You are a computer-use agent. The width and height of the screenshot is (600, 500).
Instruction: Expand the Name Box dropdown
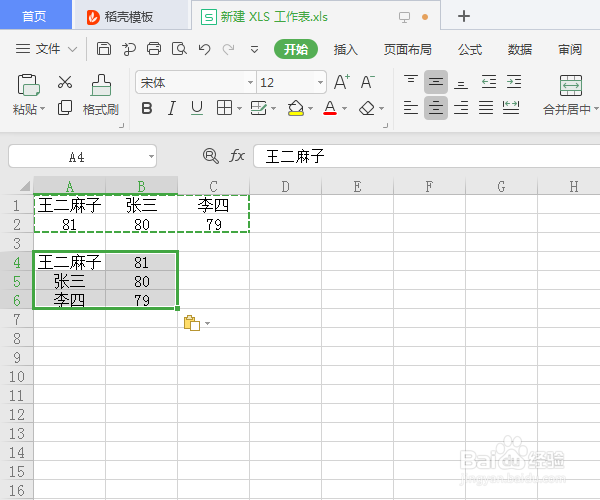point(151,156)
